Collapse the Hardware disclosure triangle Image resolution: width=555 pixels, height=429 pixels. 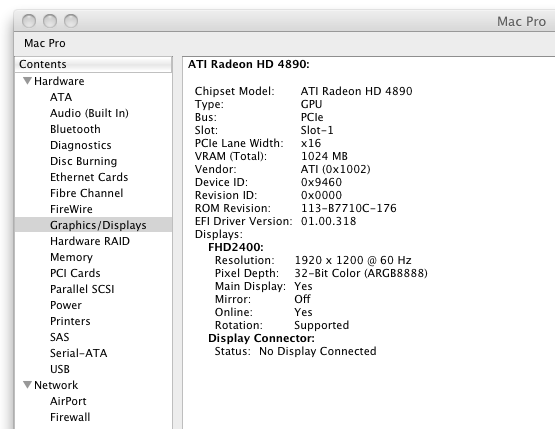(27, 81)
